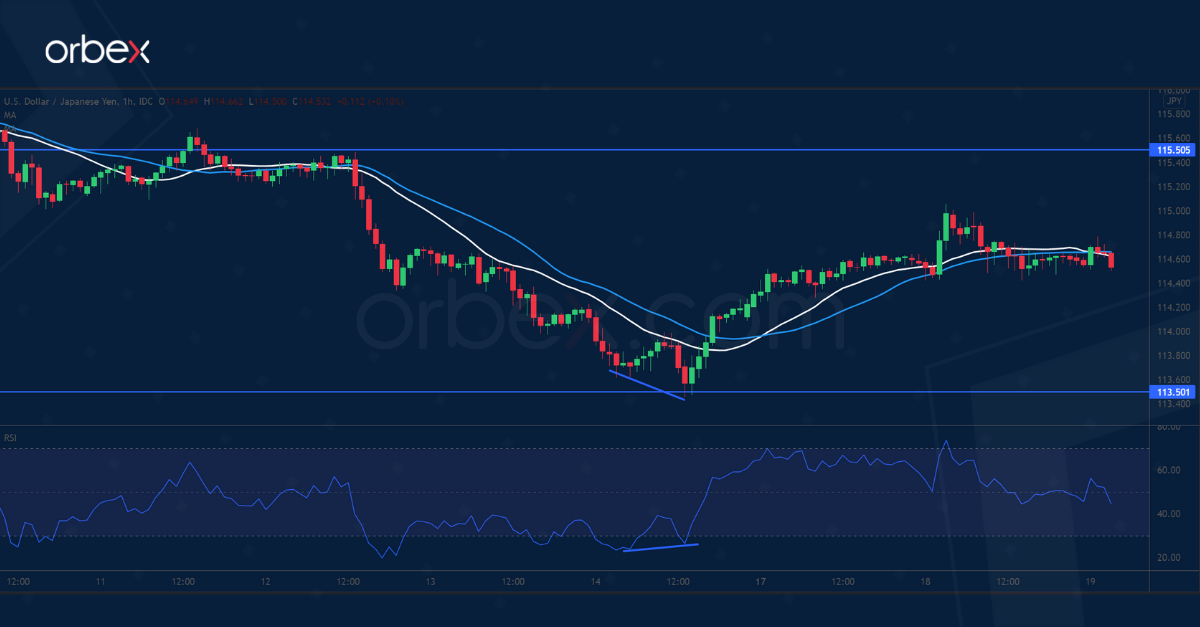Click the 115.000 price axis label
Viewport: 1200px width, 627px height.
(x=1172, y=211)
